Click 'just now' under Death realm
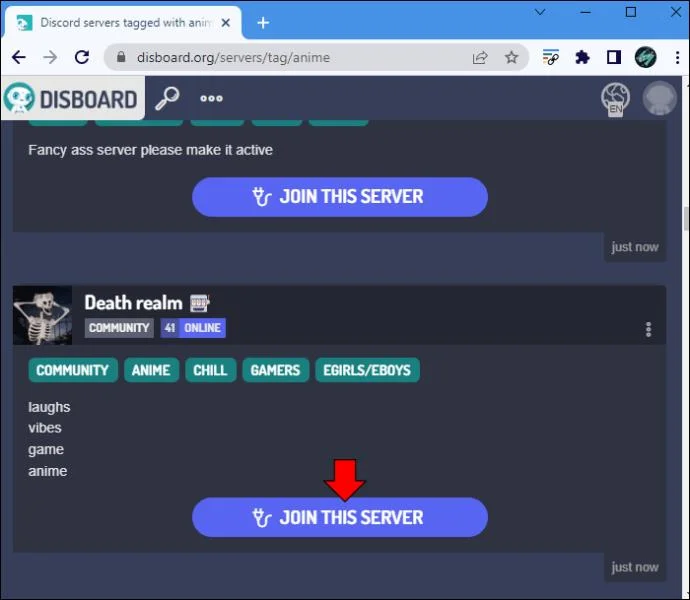This screenshot has height=600, width=690. [x=635, y=567]
